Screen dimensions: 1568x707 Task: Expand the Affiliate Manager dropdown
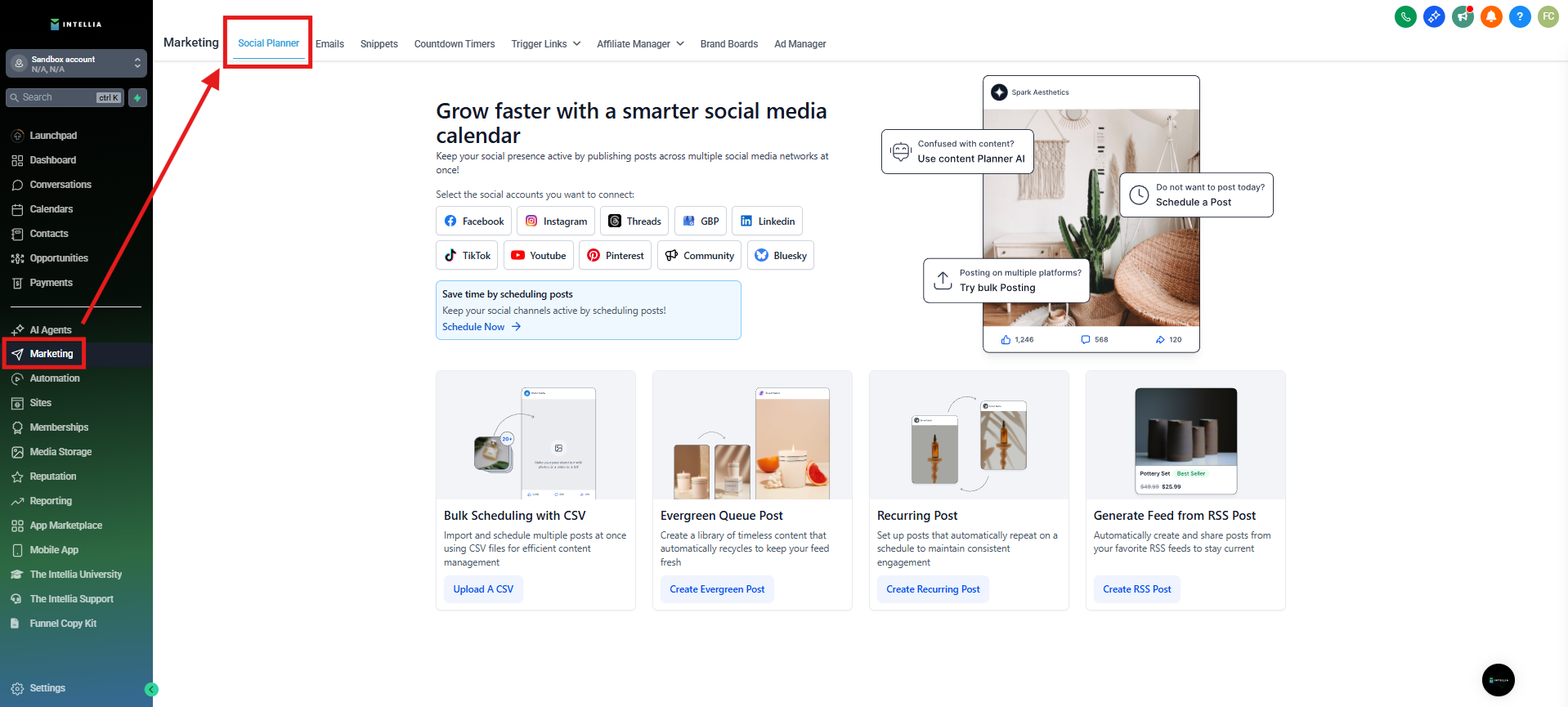coord(640,44)
